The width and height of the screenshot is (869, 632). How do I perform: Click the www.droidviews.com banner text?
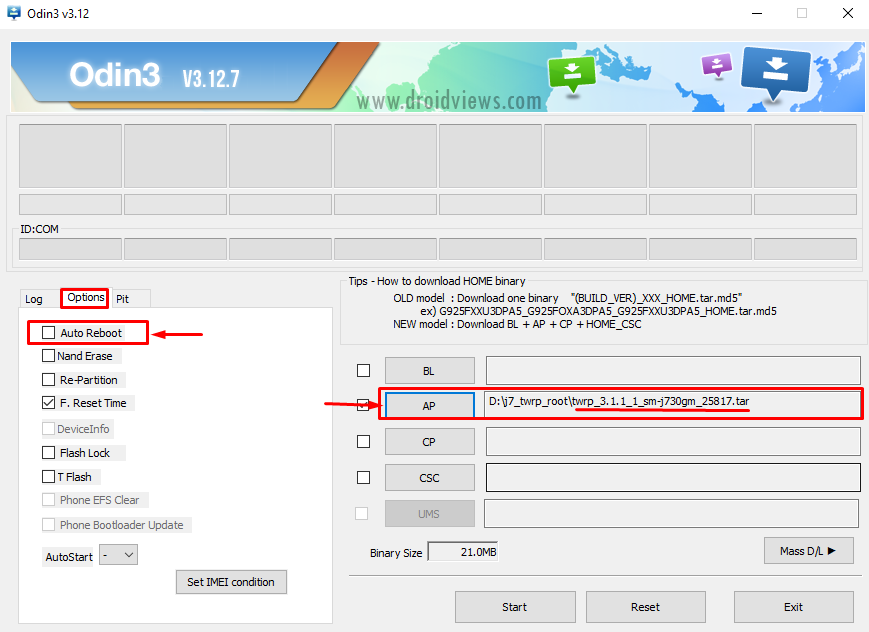(x=449, y=101)
